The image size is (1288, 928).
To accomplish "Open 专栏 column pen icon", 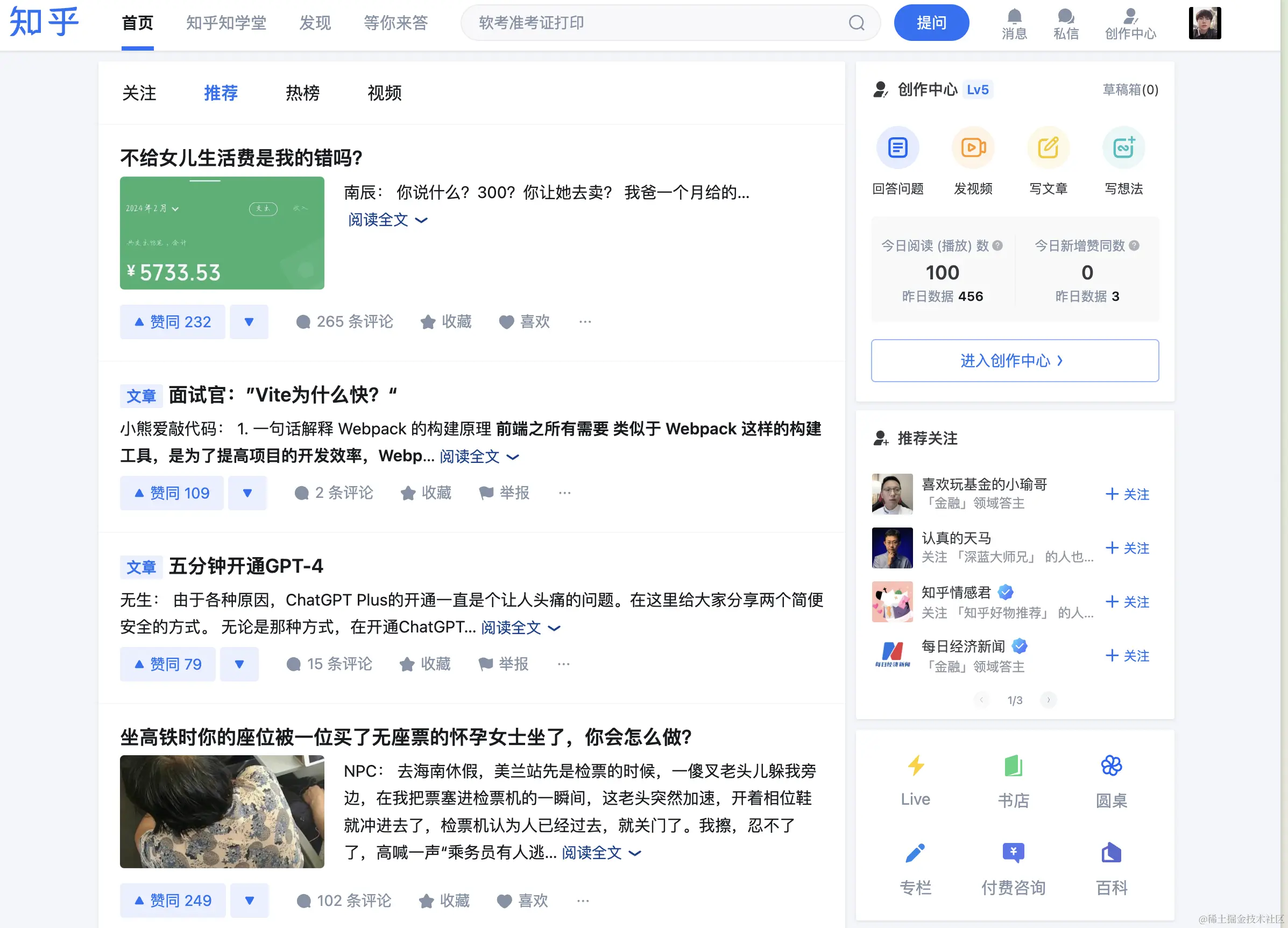I will pos(916,853).
